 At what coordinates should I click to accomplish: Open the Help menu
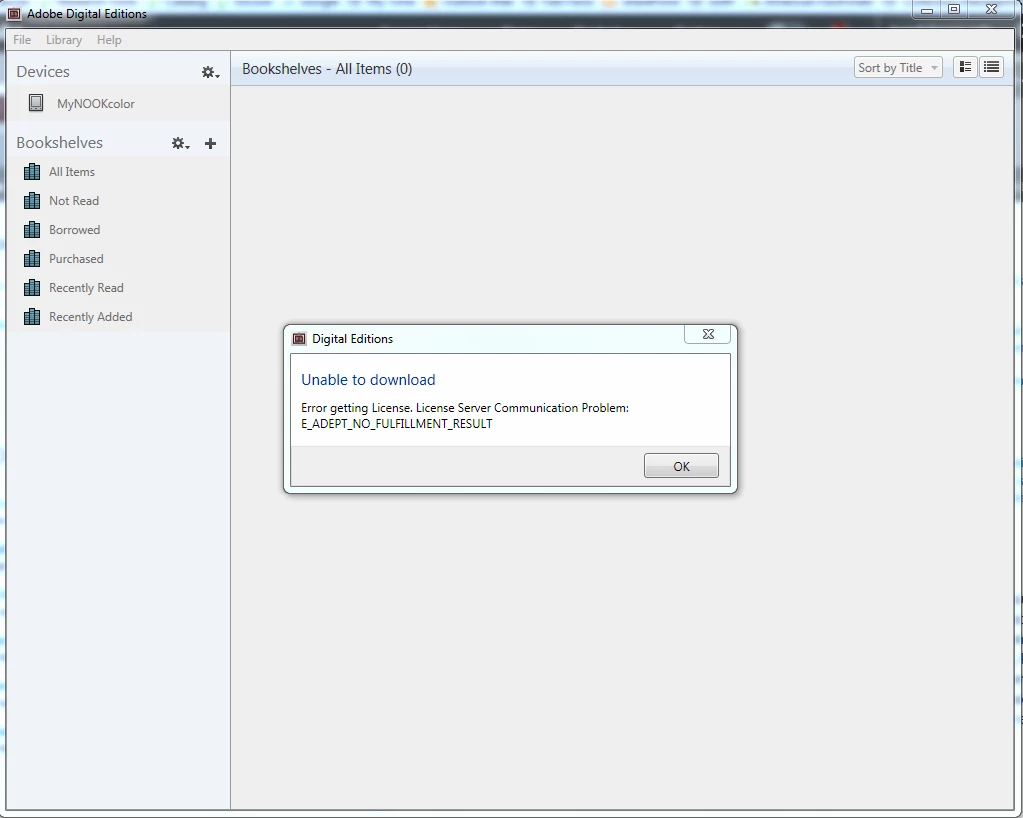(x=109, y=40)
